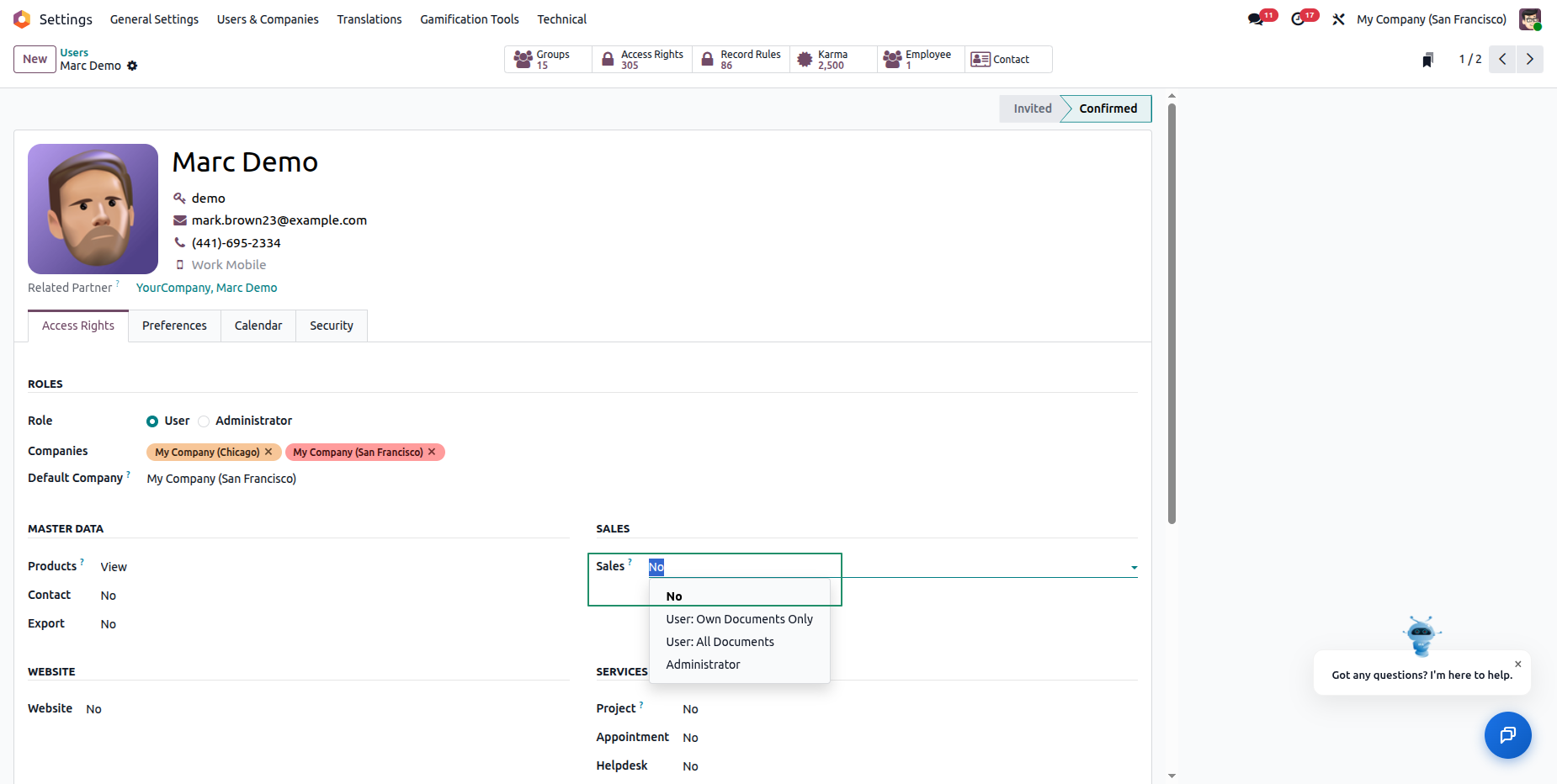Viewport: 1557px width, 784px height.
Task: Open the Odoo Settings app home icon
Action: click(22, 19)
